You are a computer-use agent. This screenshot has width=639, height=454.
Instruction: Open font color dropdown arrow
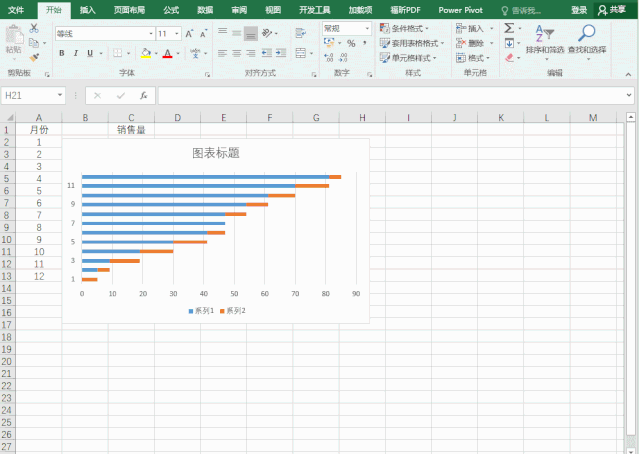click(178, 53)
